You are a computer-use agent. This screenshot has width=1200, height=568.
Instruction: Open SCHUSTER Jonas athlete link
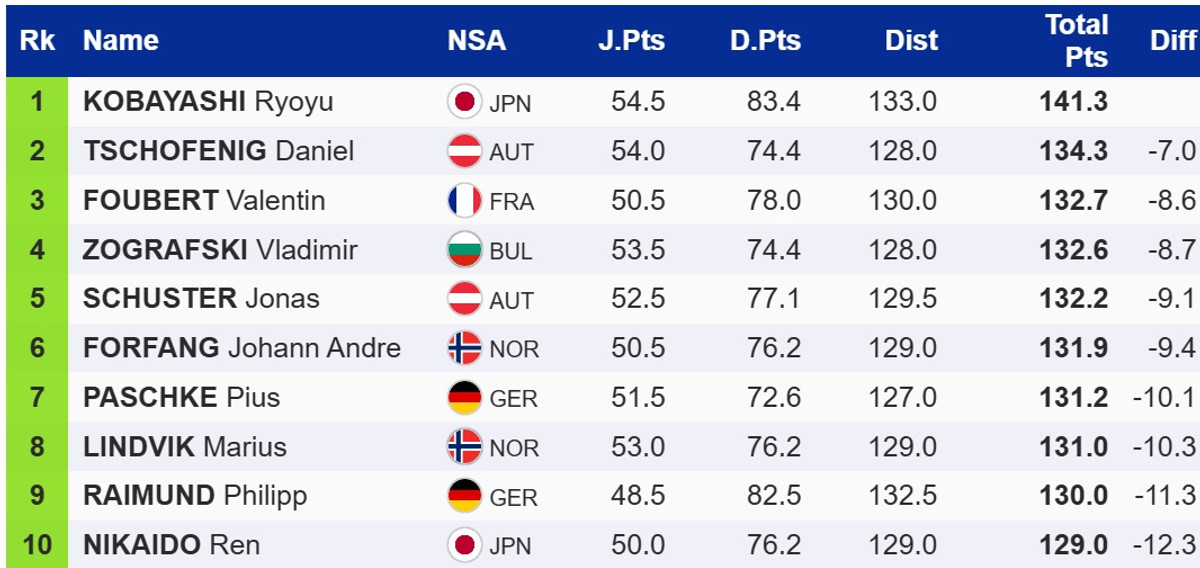(x=201, y=299)
